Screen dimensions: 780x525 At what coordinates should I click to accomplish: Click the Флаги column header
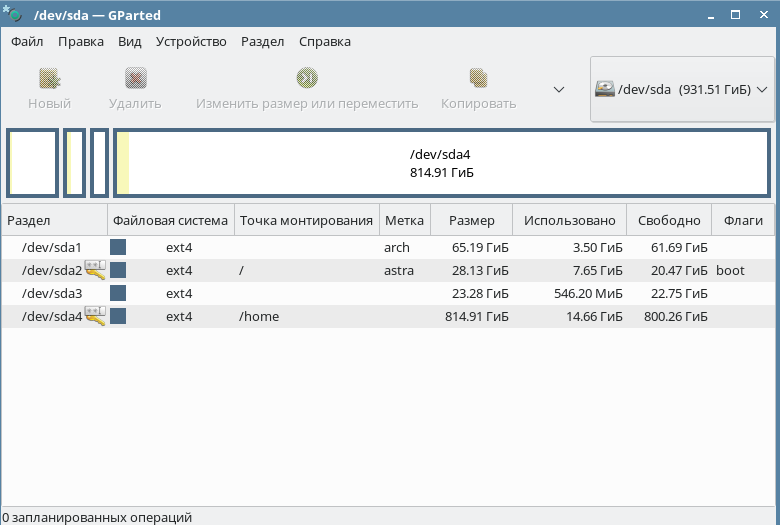tap(743, 220)
